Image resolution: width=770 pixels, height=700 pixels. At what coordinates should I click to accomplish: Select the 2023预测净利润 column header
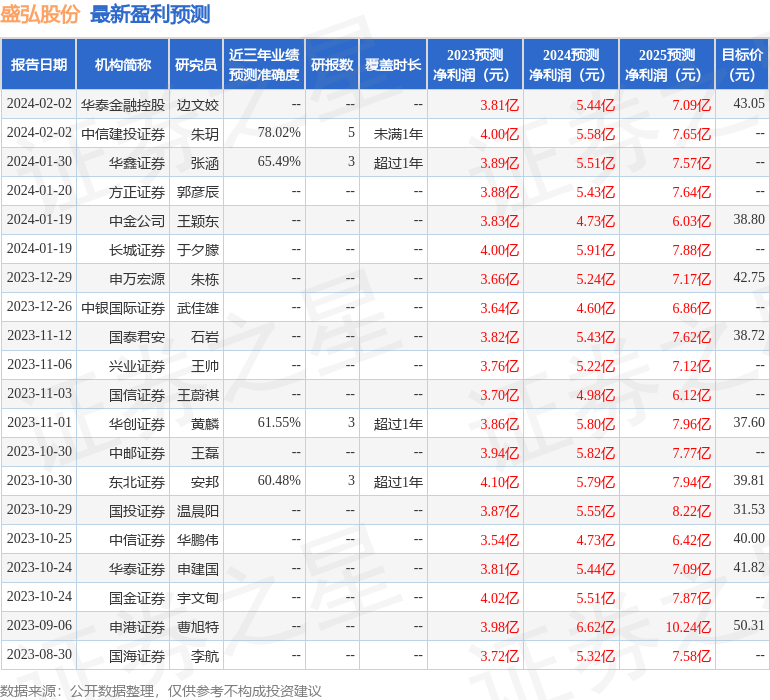point(475,64)
